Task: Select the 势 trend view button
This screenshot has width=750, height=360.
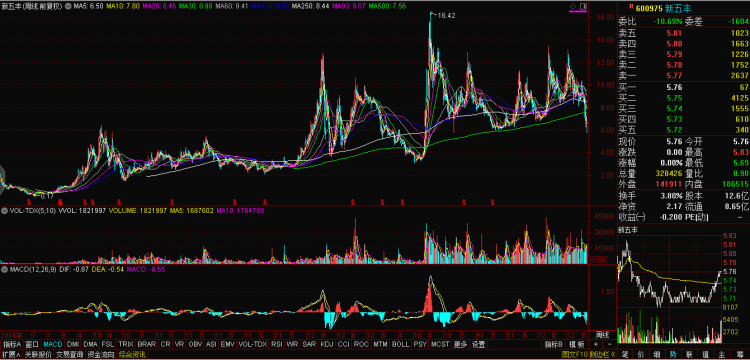Action: tap(673, 354)
